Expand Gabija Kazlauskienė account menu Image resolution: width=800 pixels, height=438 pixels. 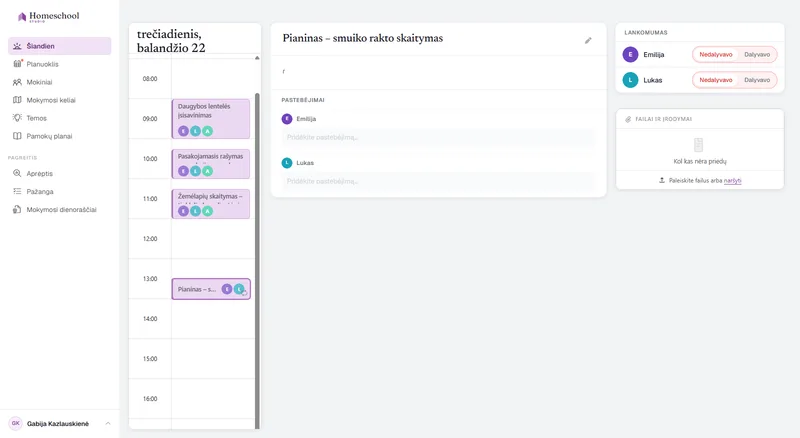pyautogui.click(x=108, y=423)
